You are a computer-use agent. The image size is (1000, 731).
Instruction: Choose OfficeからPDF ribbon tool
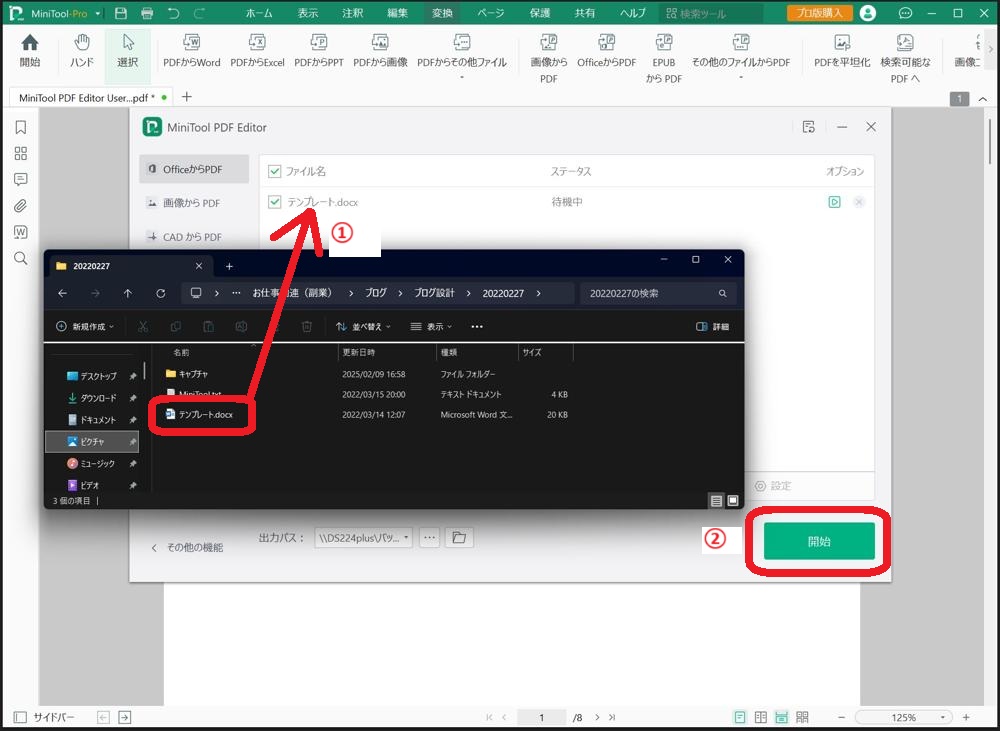(607, 51)
